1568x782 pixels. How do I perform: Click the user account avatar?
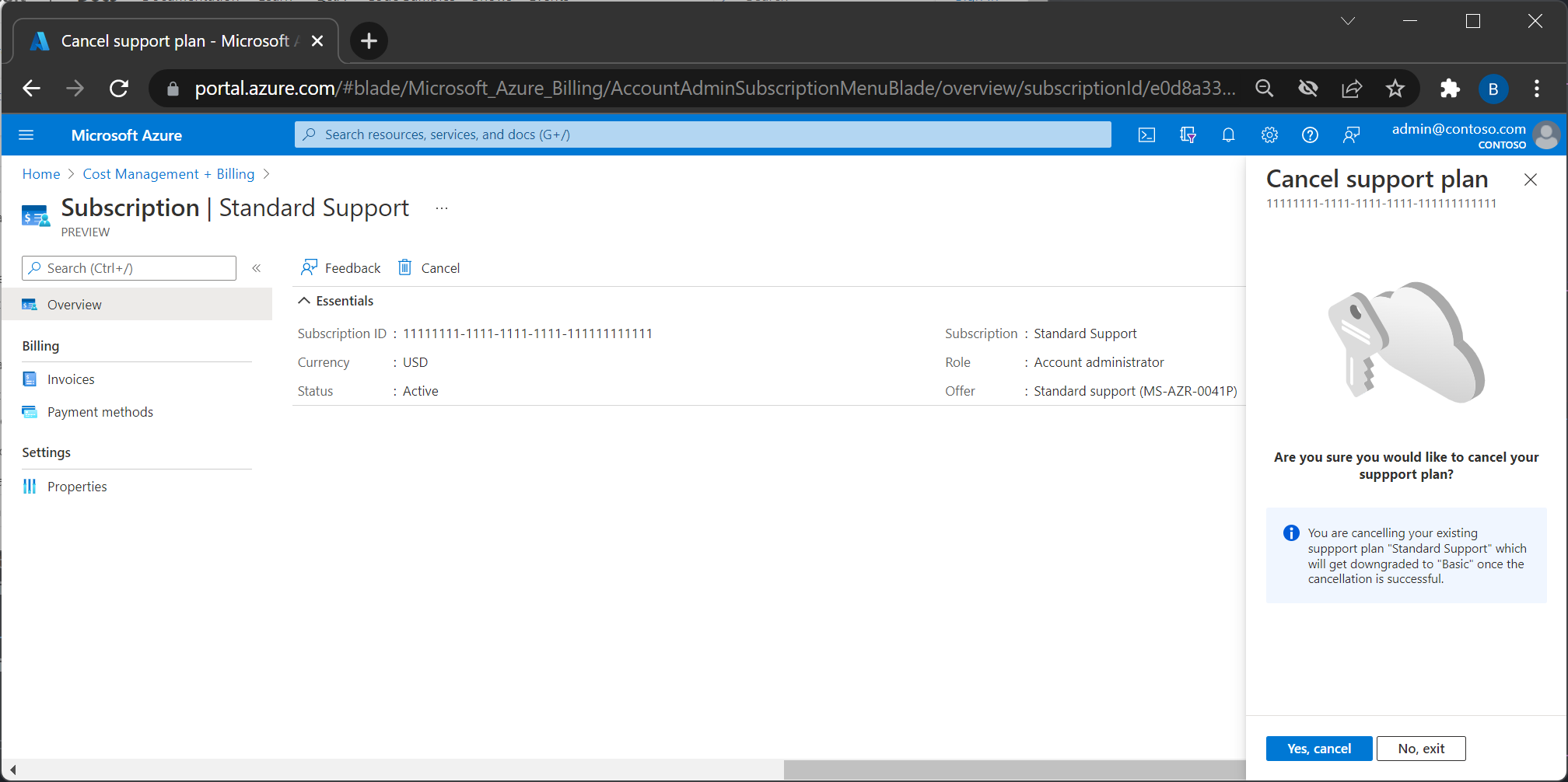pos(1546,135)
